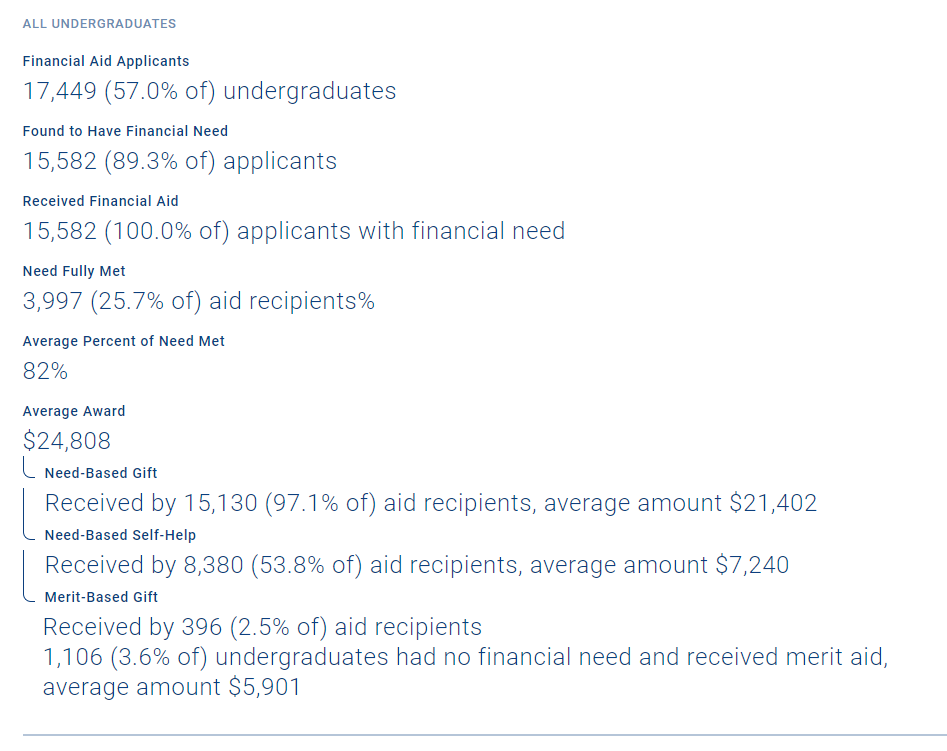Select the applicants with financial need value line
The height and width of the screenshot is (751, 947).
[294, 231]
